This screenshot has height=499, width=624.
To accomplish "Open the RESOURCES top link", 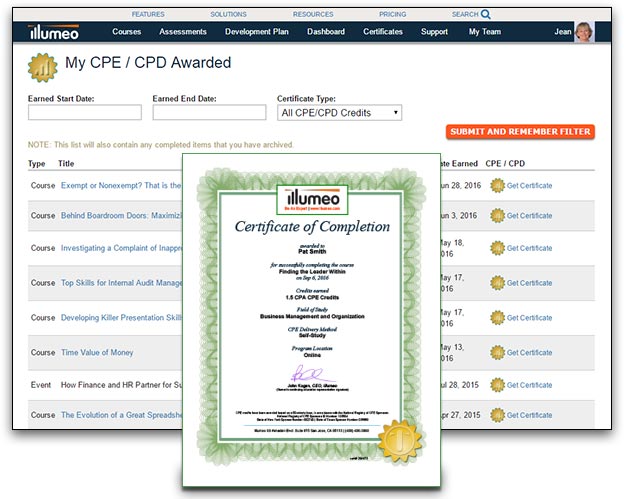I will [x=313, y=14].
